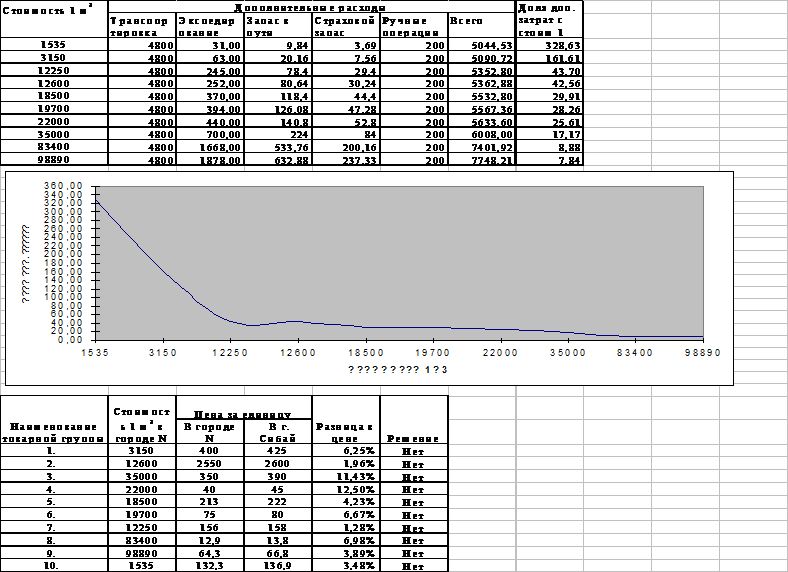Click the 22000 x-axis label

coord(500,352)
